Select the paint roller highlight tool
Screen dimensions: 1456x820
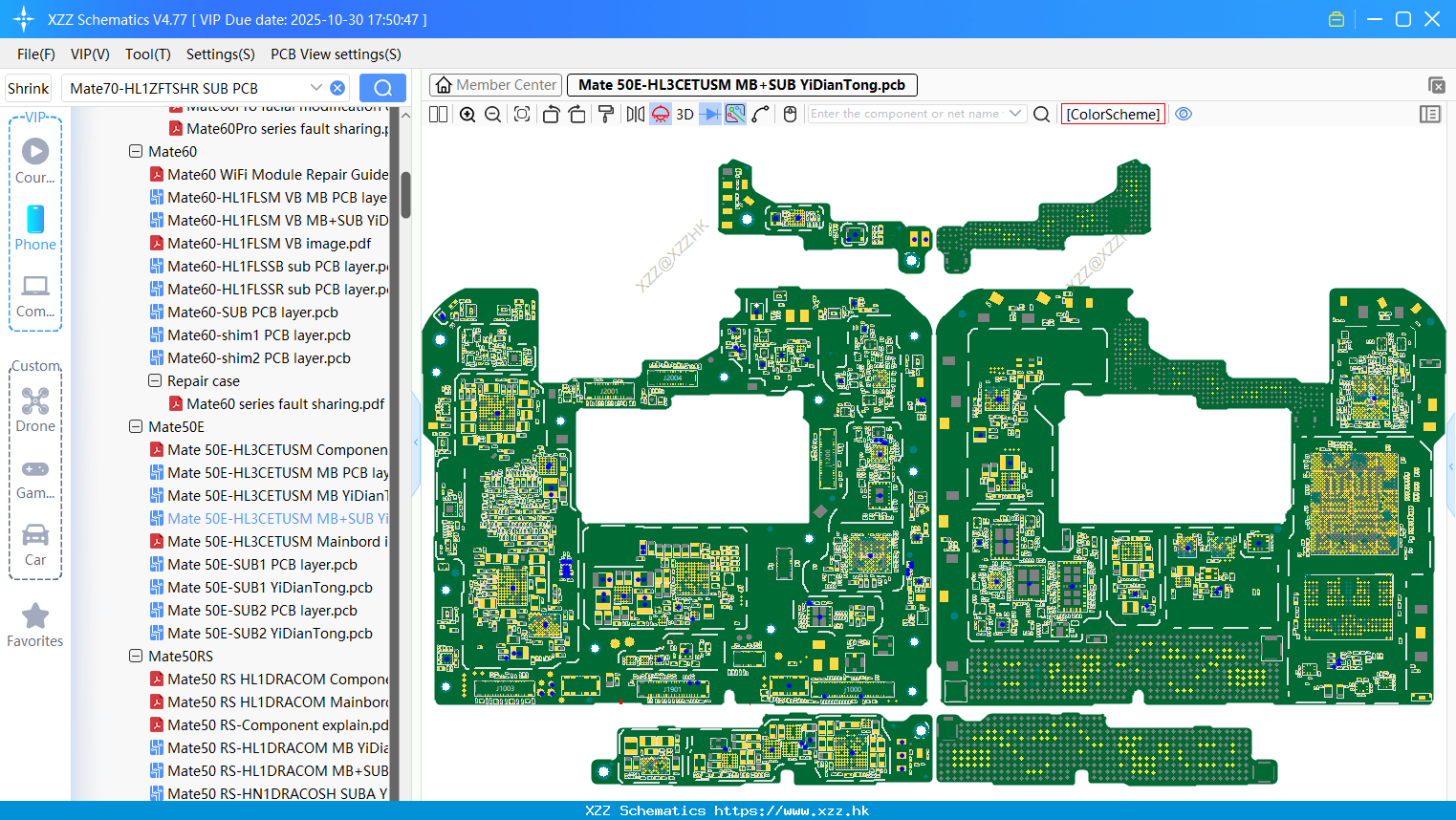click(605, 114)
